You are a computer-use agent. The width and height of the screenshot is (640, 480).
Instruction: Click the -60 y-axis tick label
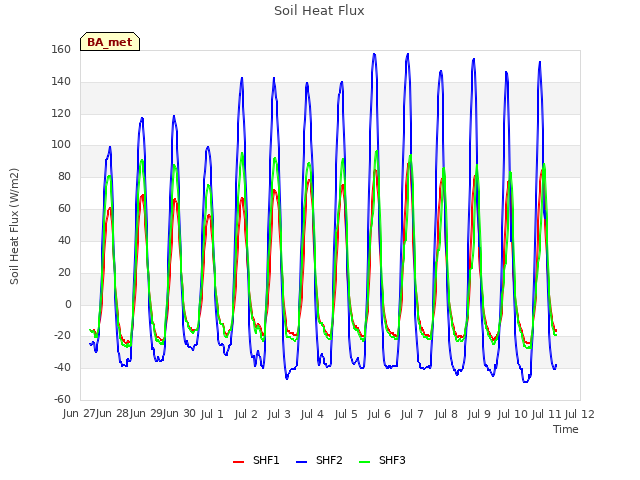[62, 399]
